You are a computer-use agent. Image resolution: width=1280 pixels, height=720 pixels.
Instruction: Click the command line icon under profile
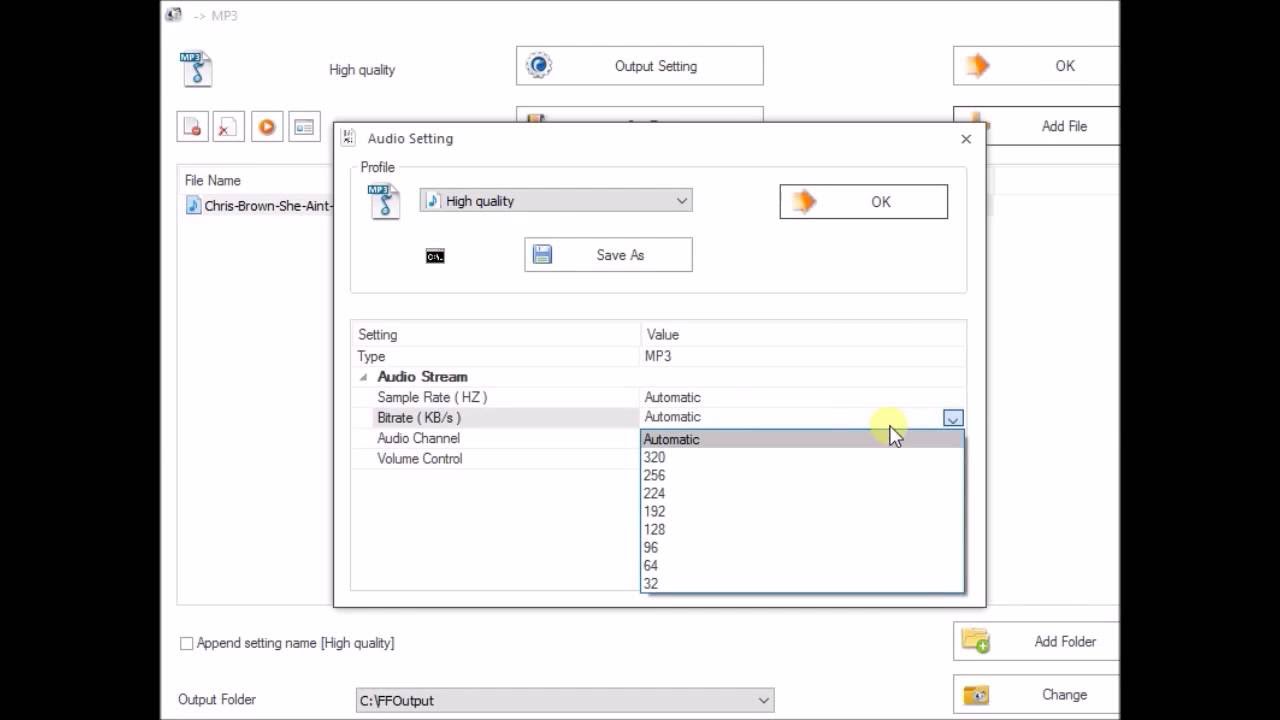[x=435, y=256]
